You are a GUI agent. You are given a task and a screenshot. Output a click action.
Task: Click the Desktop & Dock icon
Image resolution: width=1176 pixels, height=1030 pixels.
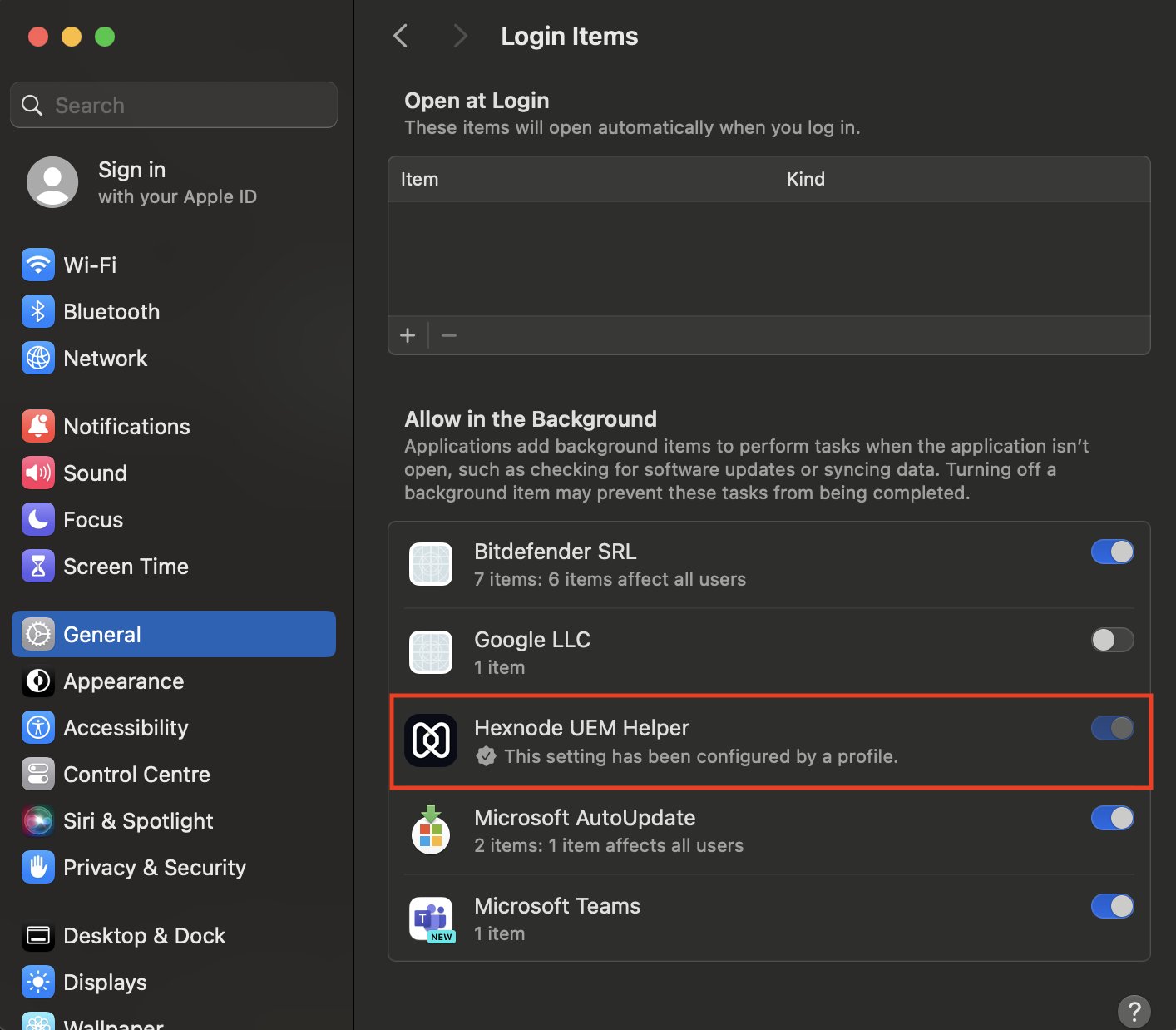pyautogui.click(x=38, y=936)
